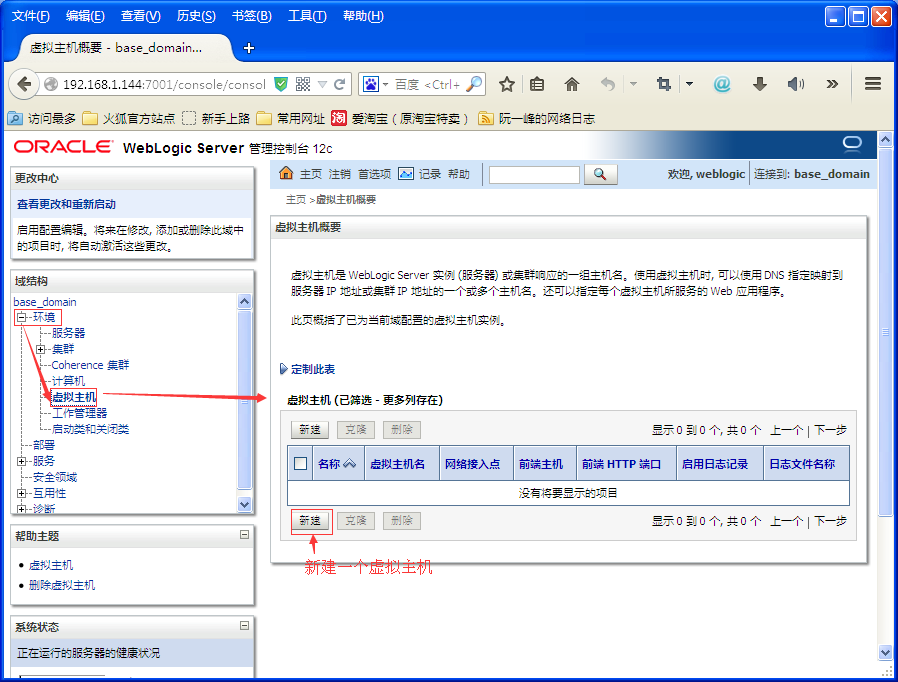Collapse the 环境 tree node

point(21,317)
